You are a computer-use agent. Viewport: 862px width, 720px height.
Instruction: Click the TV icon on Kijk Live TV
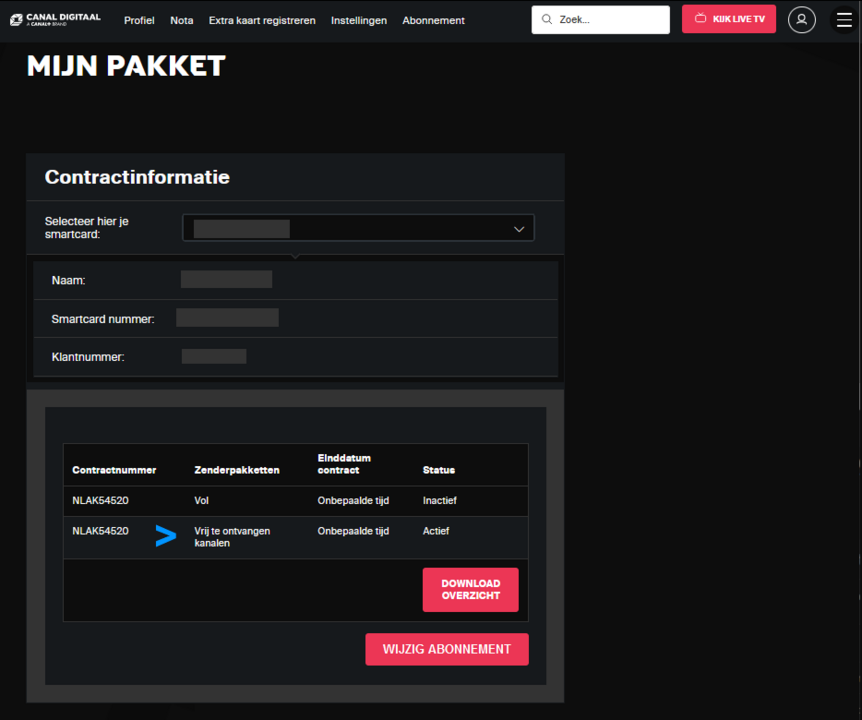pos(700,19)
